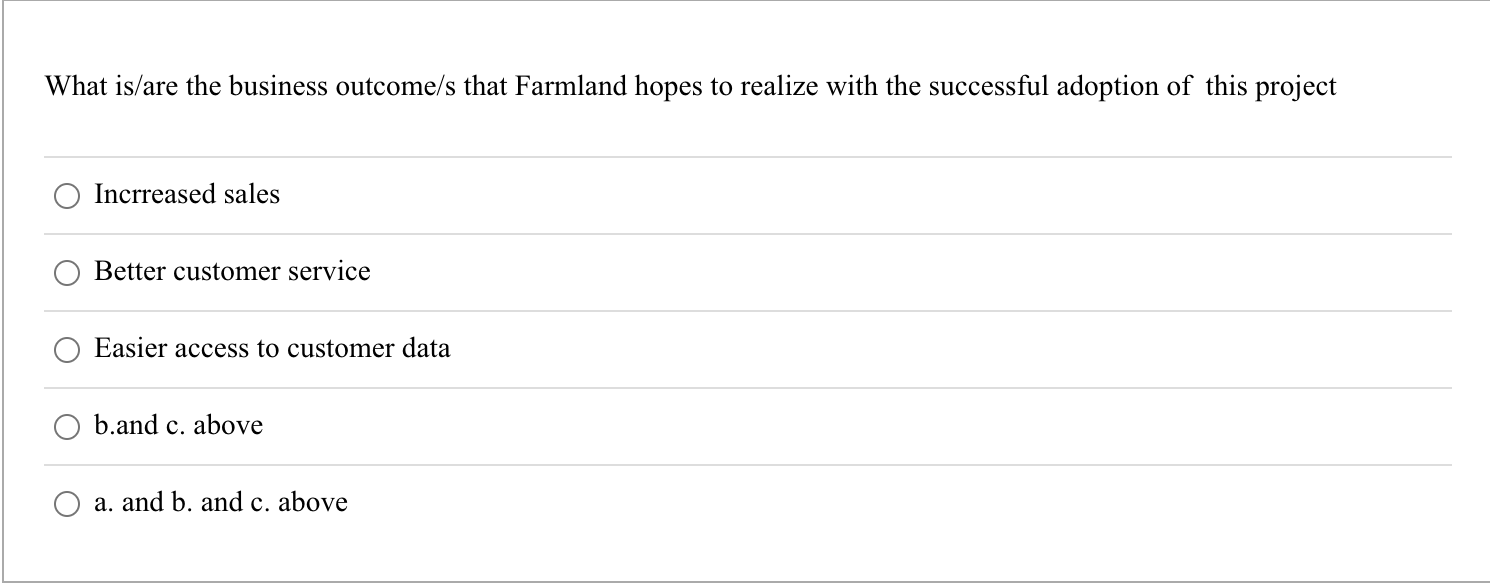1490x586 pixels.
Task: Click the 'b.and c. above' label
Action: pos(177,425)
